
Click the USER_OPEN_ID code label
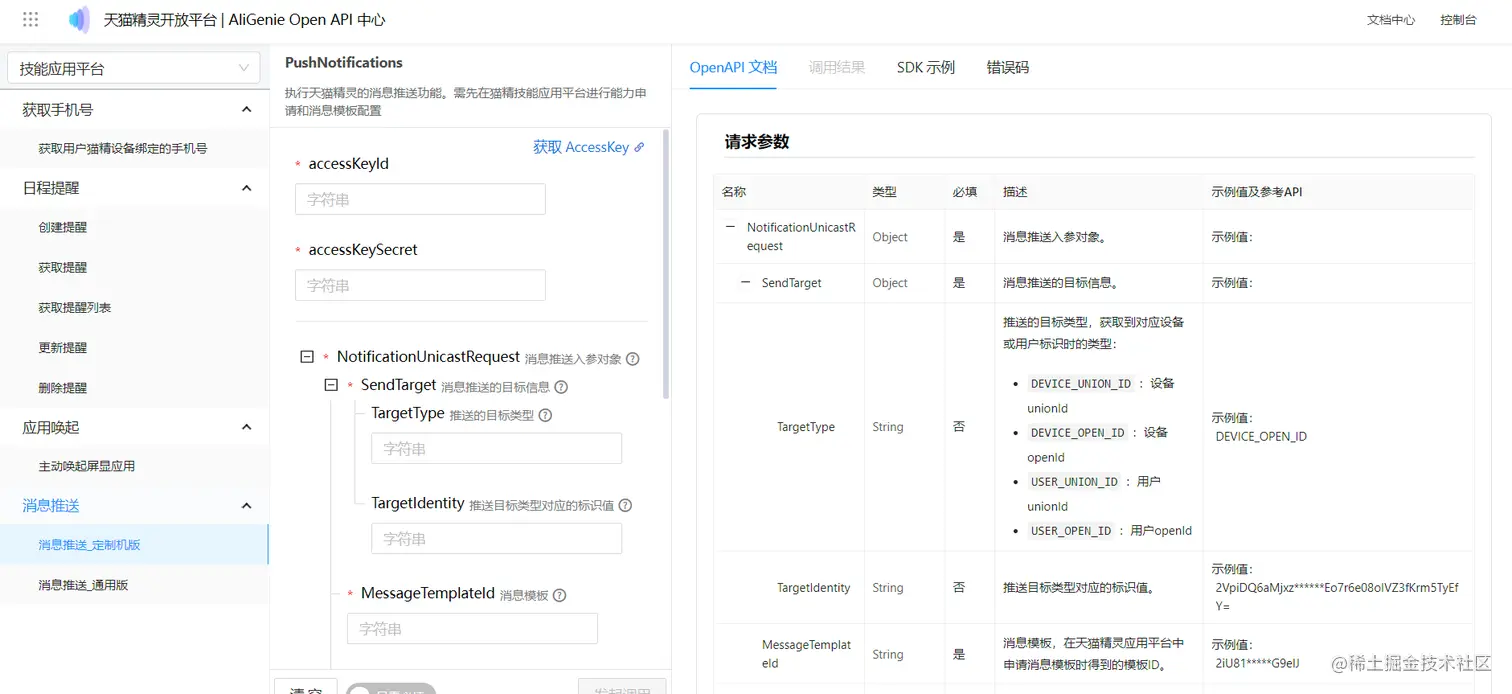(1071, 531)
